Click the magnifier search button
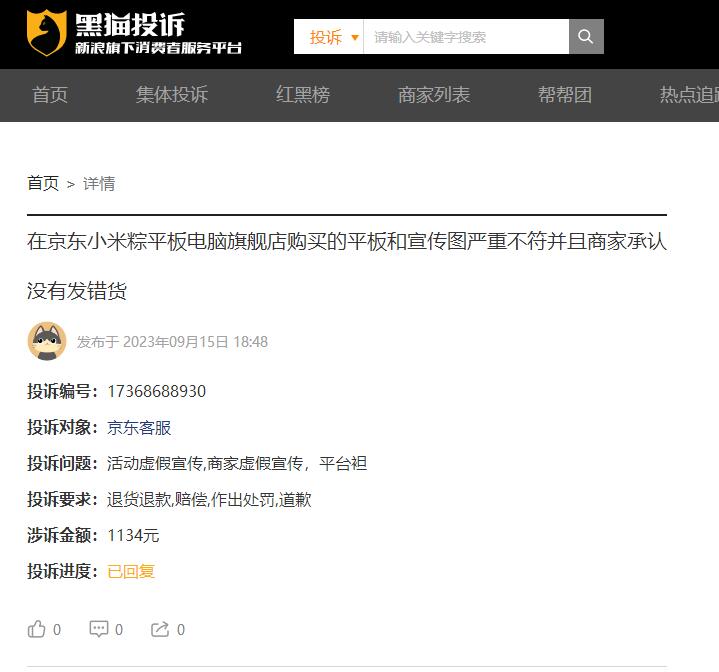 [586, 37]
